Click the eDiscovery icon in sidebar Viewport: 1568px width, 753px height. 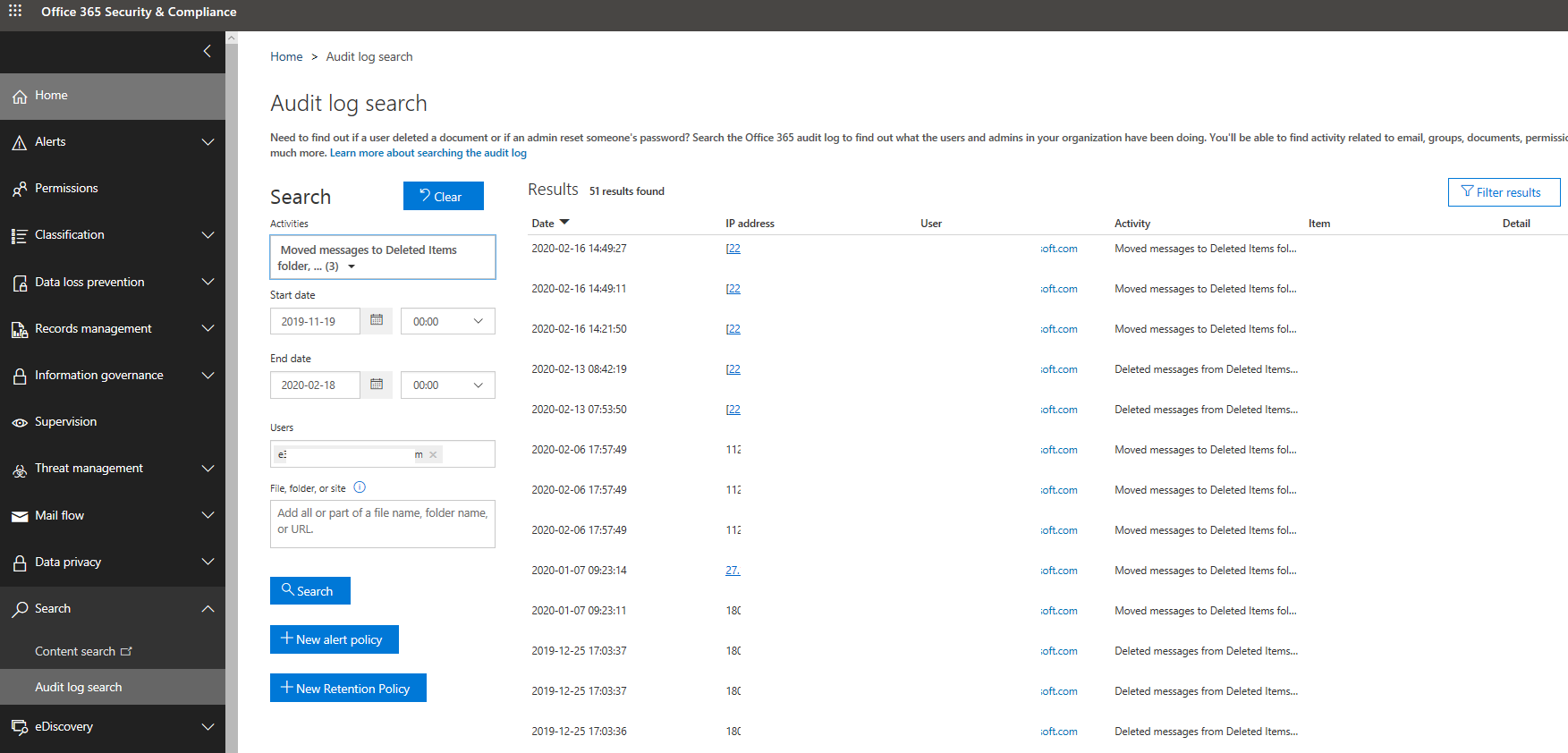(19, 727)
